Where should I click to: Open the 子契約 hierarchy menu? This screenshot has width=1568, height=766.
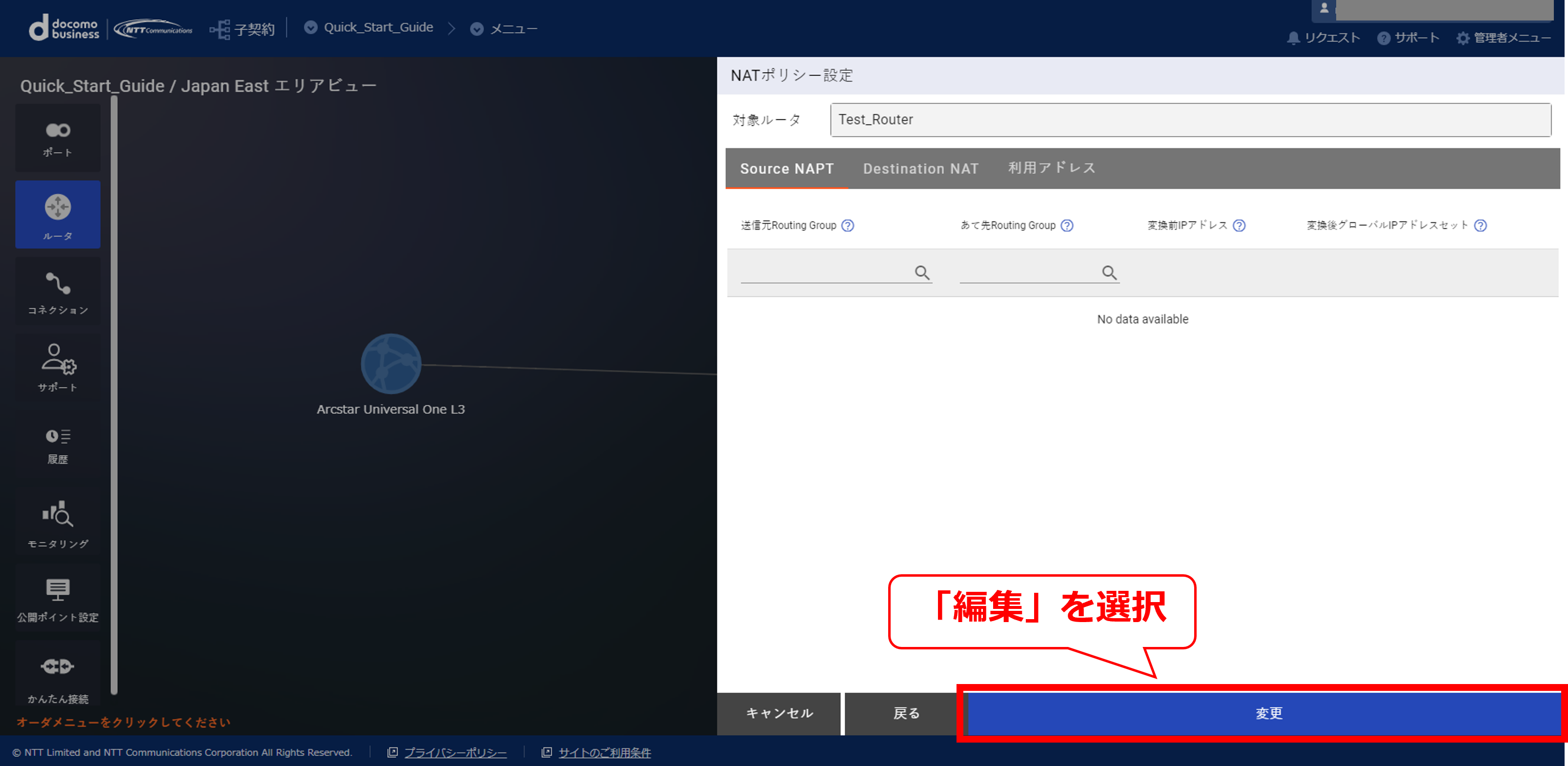[x=242, y=29]
